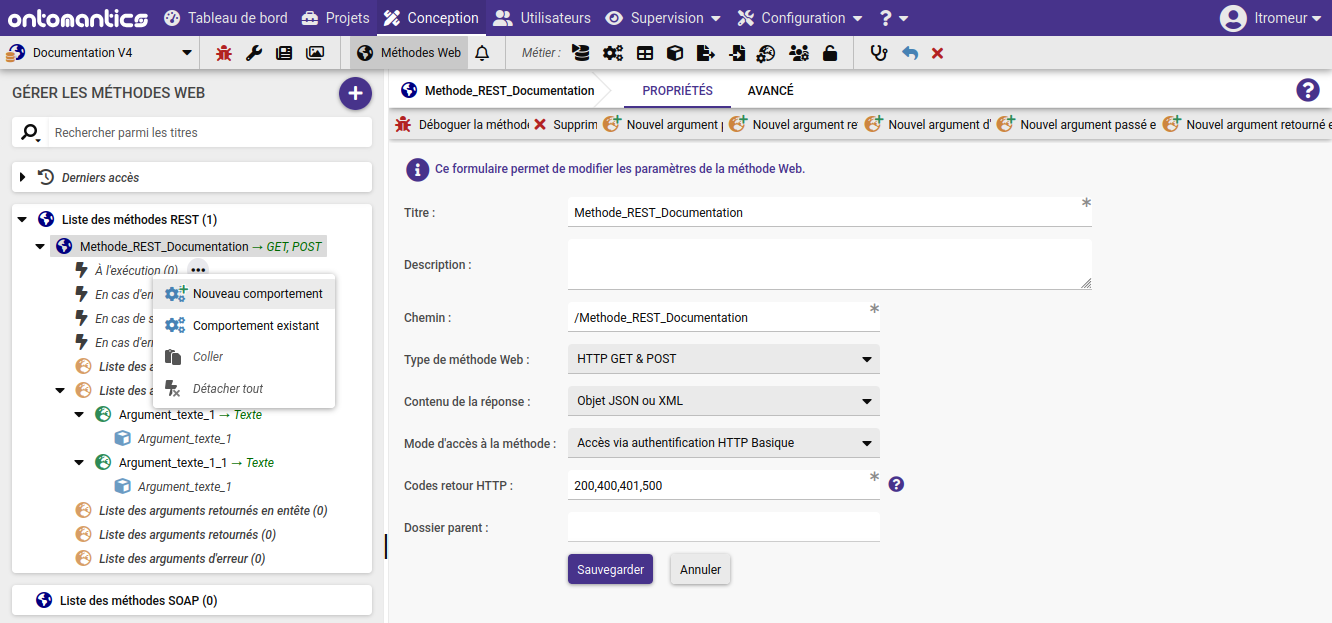Click the open padlock icon in the Métier toolbar
The height and width of the screenshot is (623, 1332).
[x=830, y=53]
